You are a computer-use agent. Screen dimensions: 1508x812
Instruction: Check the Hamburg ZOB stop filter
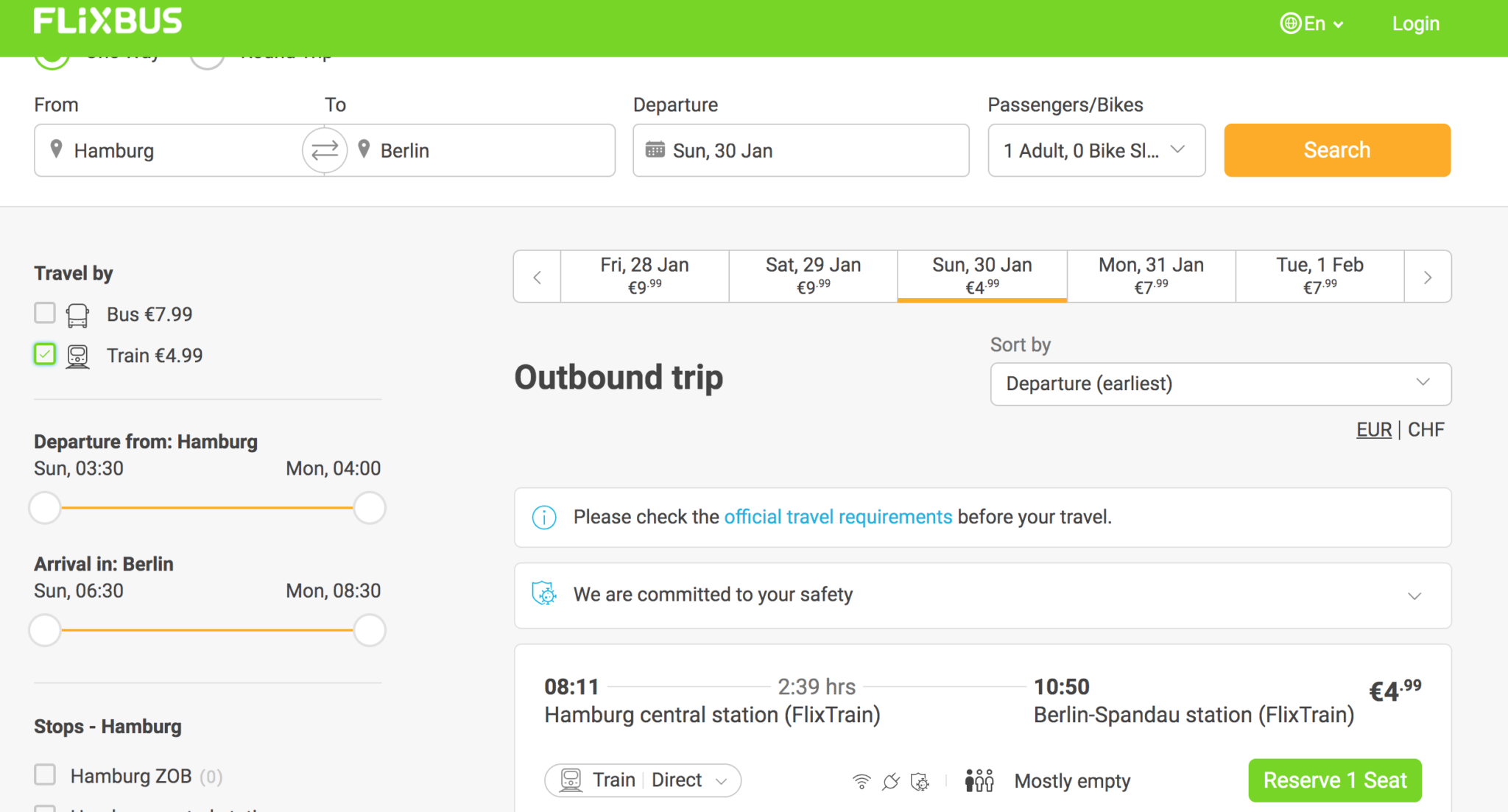(45, 774)
